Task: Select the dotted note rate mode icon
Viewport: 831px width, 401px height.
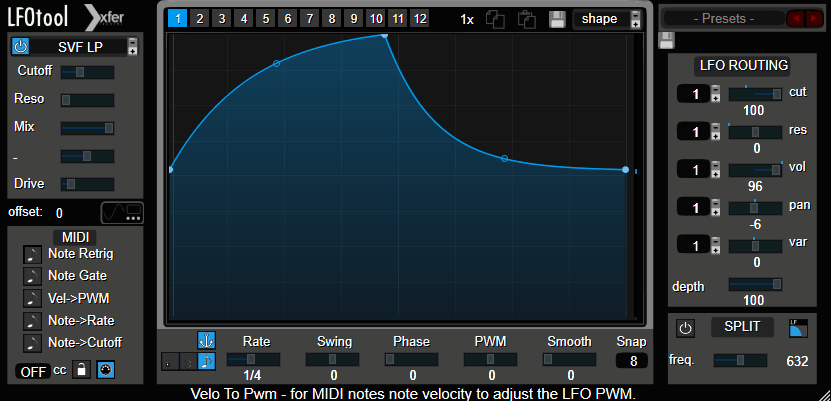Action: 170,361
